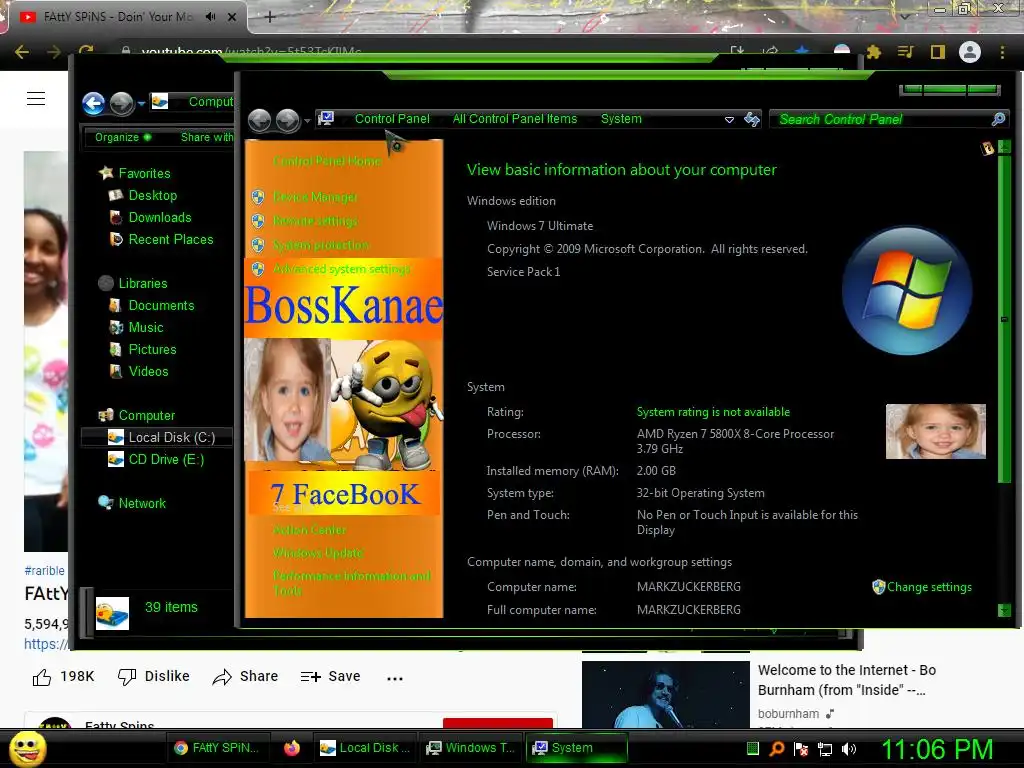The image size is (1024, 768).
Task: Open Action Center sidebar link
Action: pyautogui.click(x=310, y=530)
